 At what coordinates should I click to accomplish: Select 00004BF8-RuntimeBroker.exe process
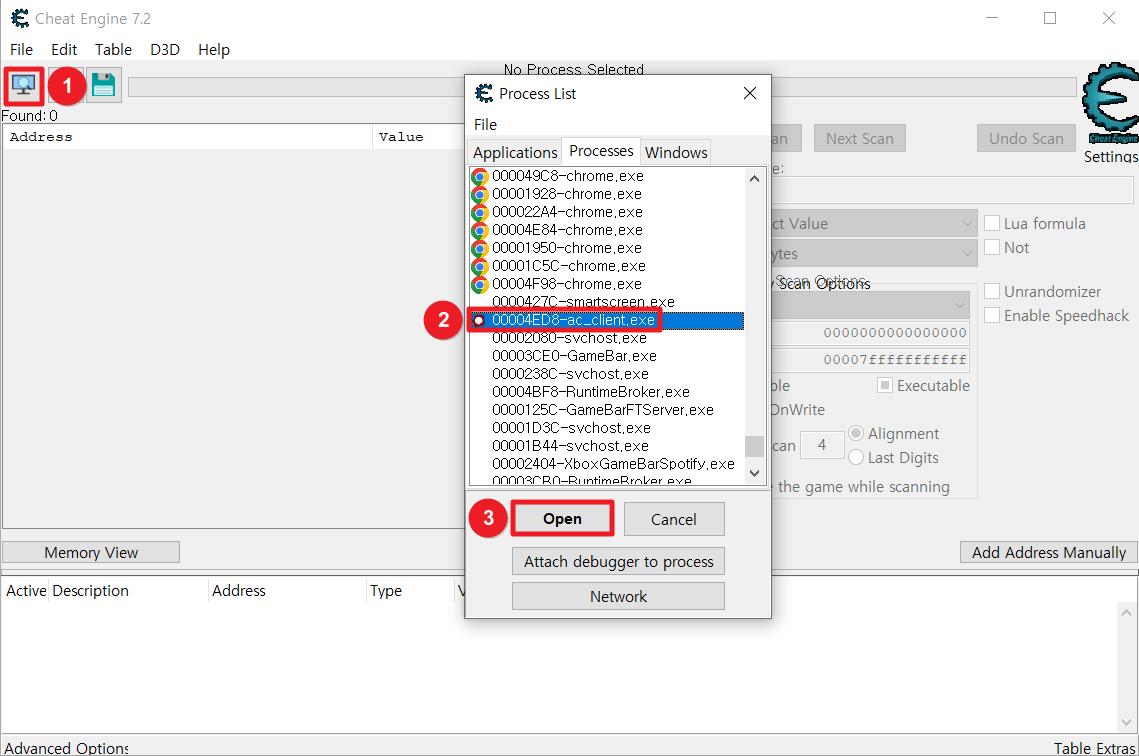pos(607,392)
